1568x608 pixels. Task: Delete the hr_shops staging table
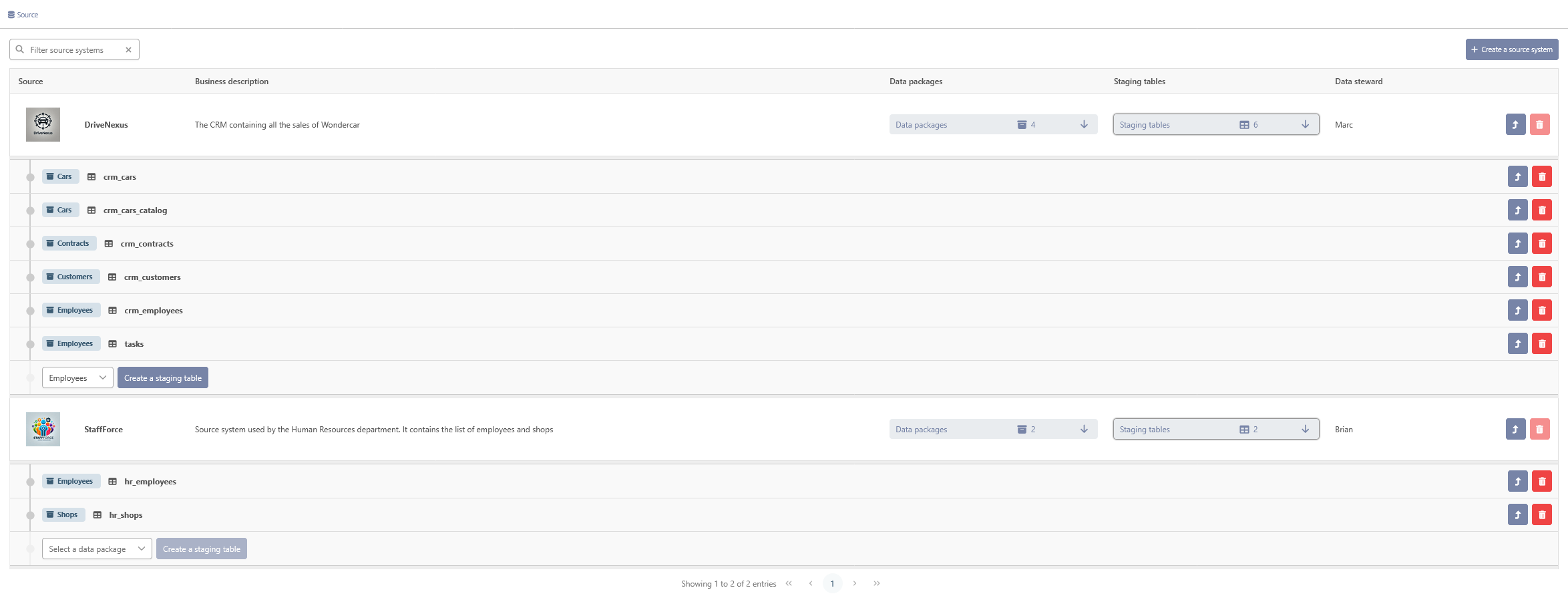coord(1542,514)
